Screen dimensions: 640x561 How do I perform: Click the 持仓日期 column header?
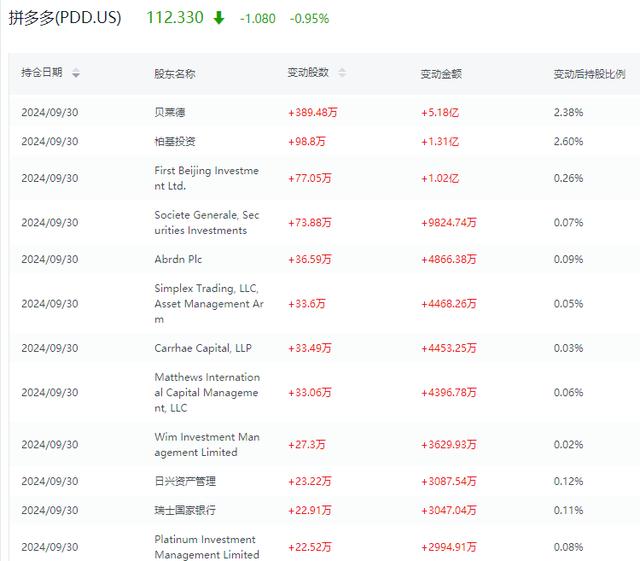point(42,73)
